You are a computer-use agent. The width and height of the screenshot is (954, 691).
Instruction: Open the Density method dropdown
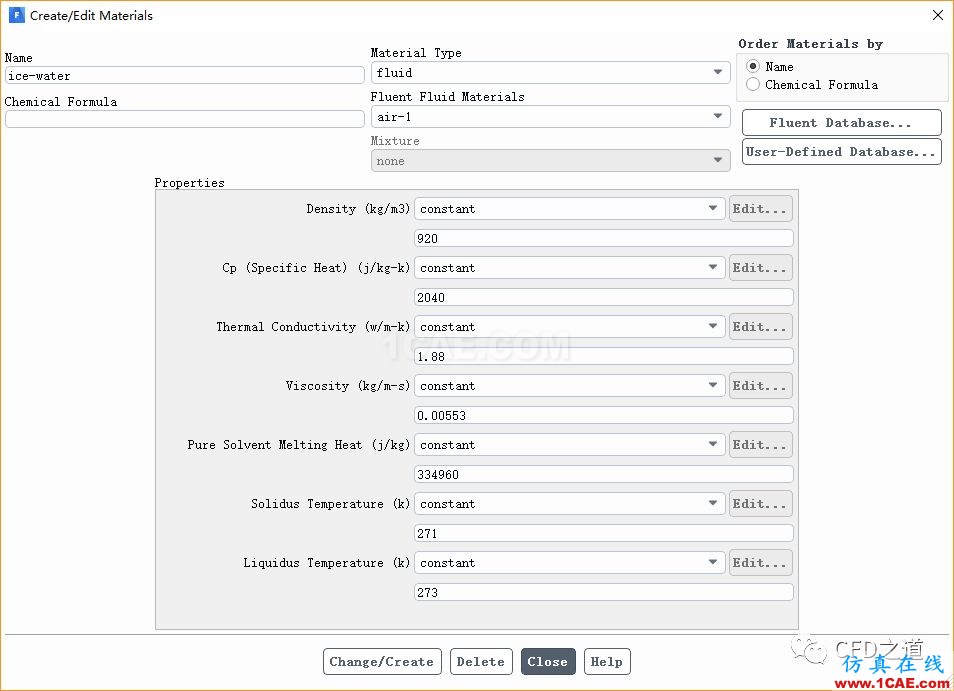tap(569, 209)
